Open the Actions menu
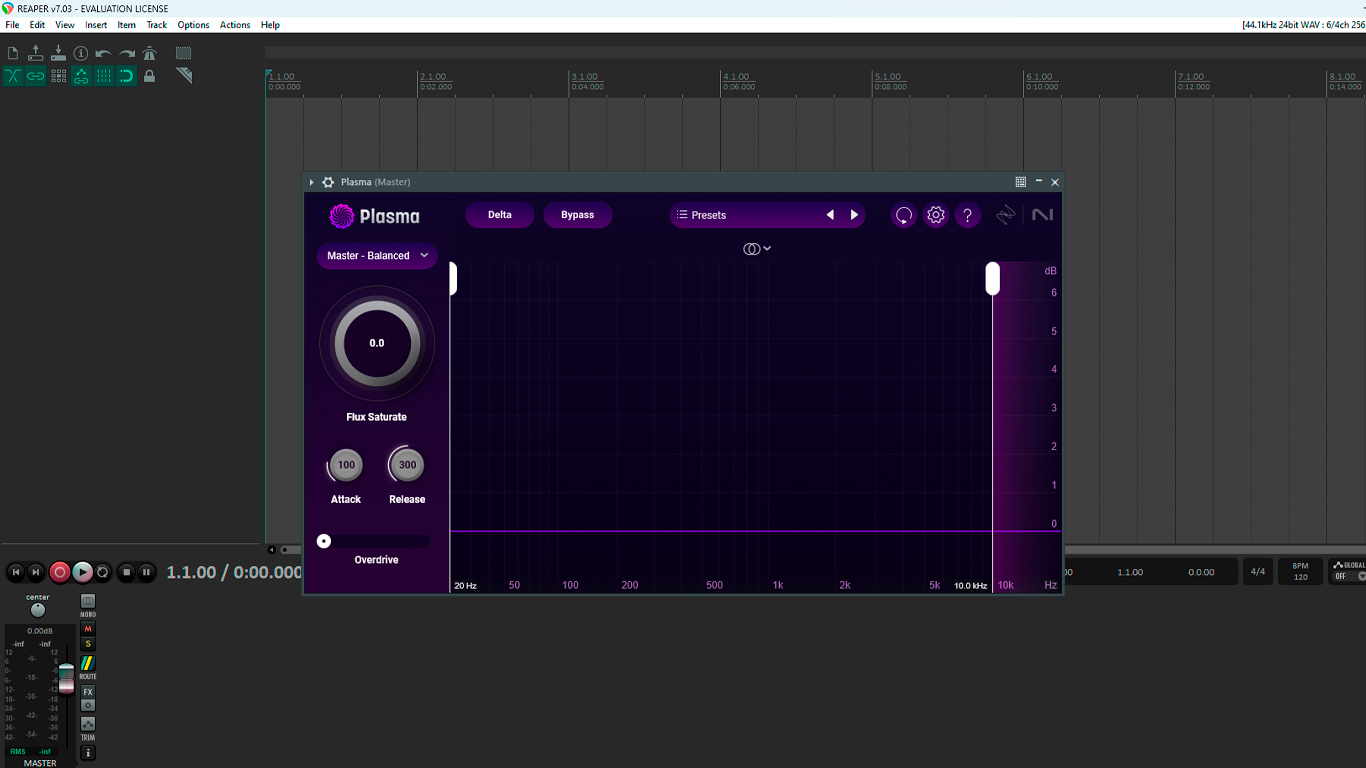 pos(235,25)
